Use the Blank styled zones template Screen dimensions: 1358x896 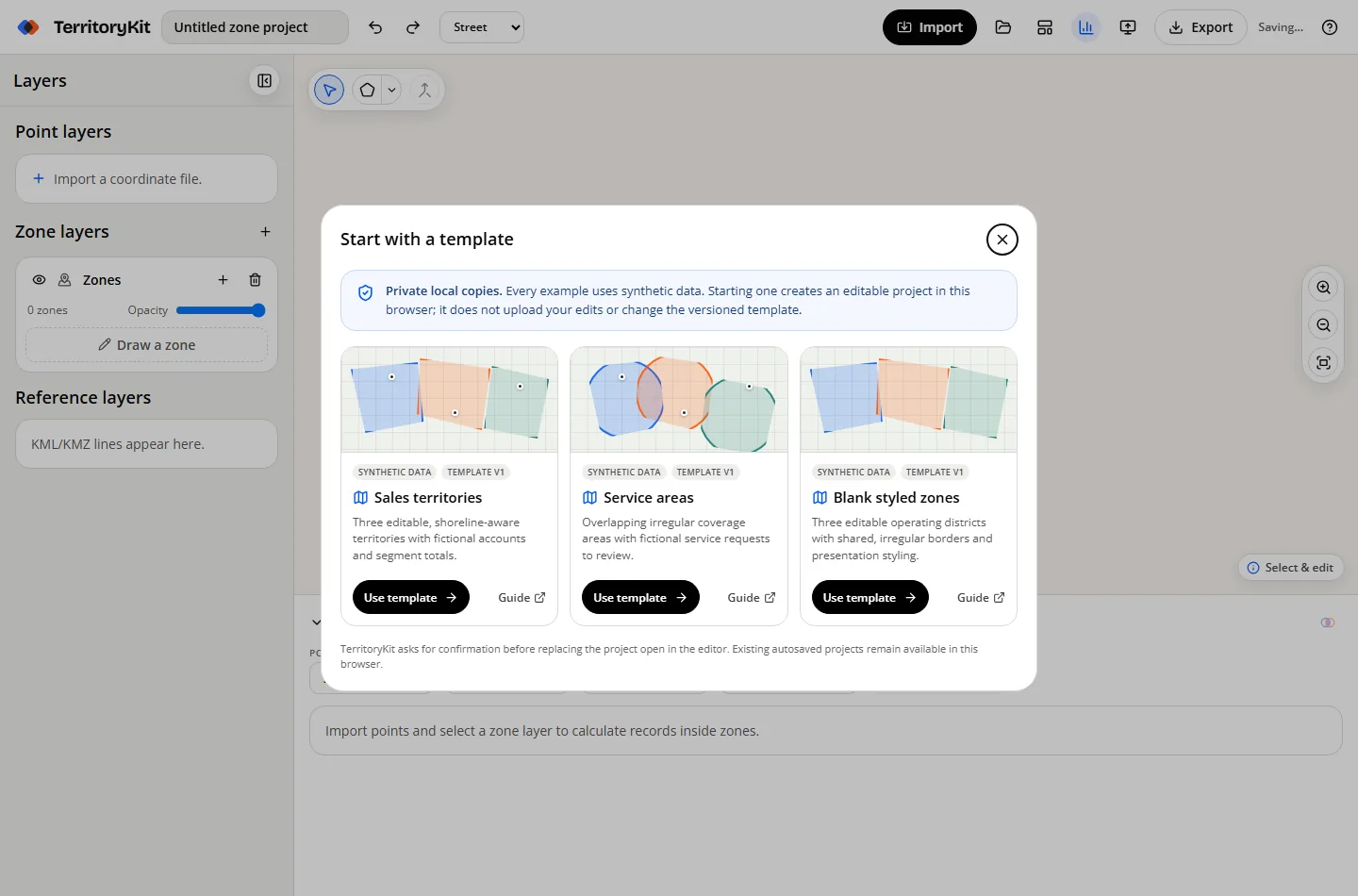(x=870, y=598)
